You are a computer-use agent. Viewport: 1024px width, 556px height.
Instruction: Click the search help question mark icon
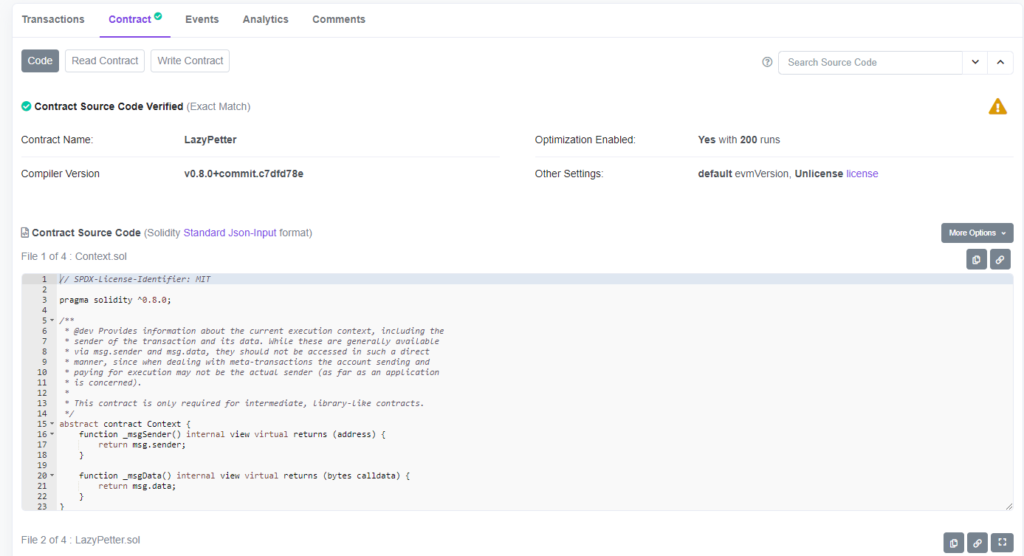tap(767, 62)
